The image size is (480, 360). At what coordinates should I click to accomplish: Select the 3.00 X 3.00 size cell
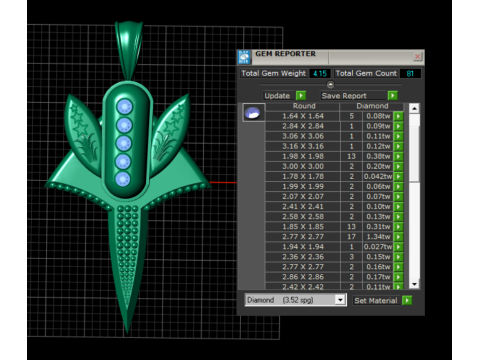(303, 166)
